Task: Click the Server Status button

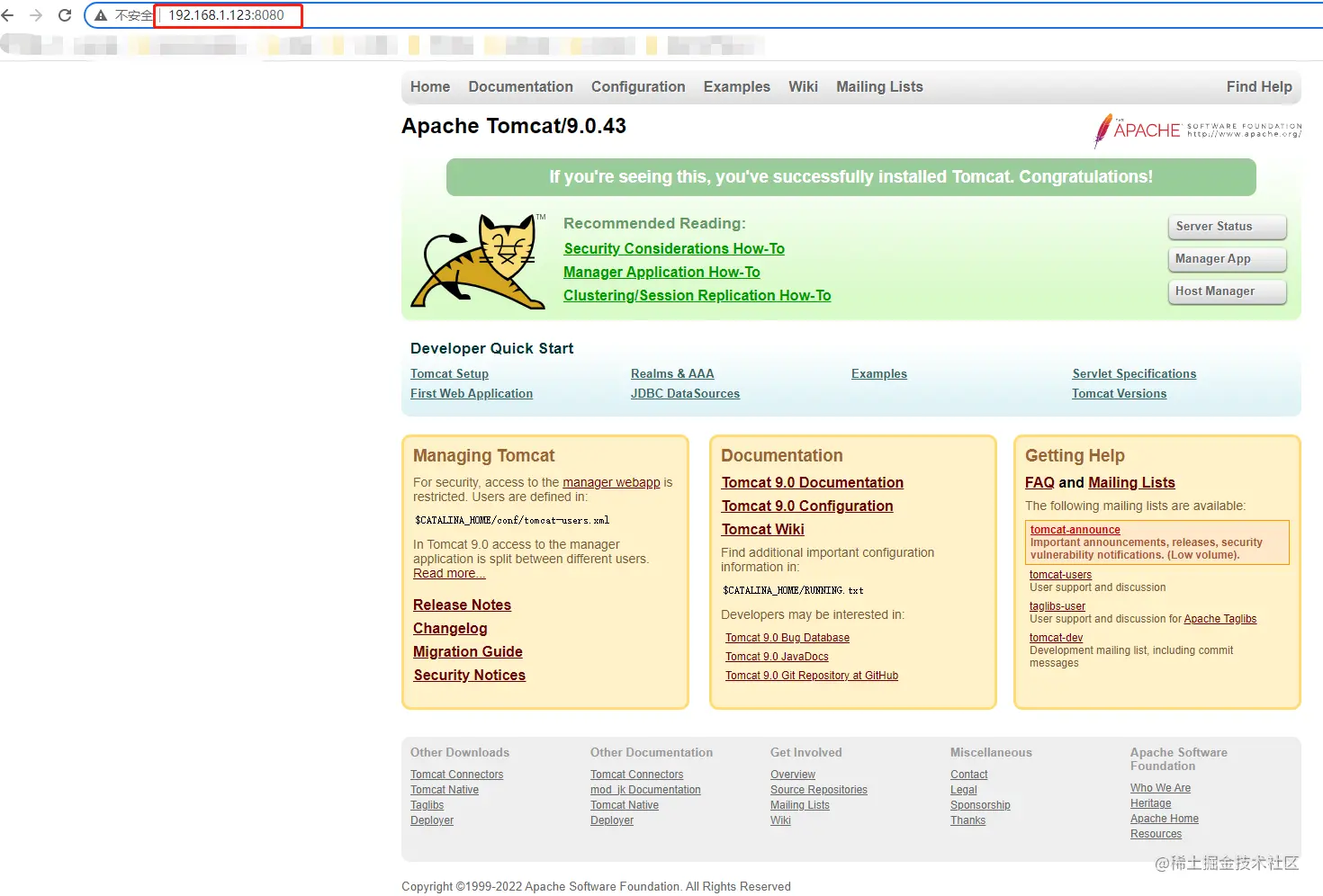Action: click(x=1227, y=227)
